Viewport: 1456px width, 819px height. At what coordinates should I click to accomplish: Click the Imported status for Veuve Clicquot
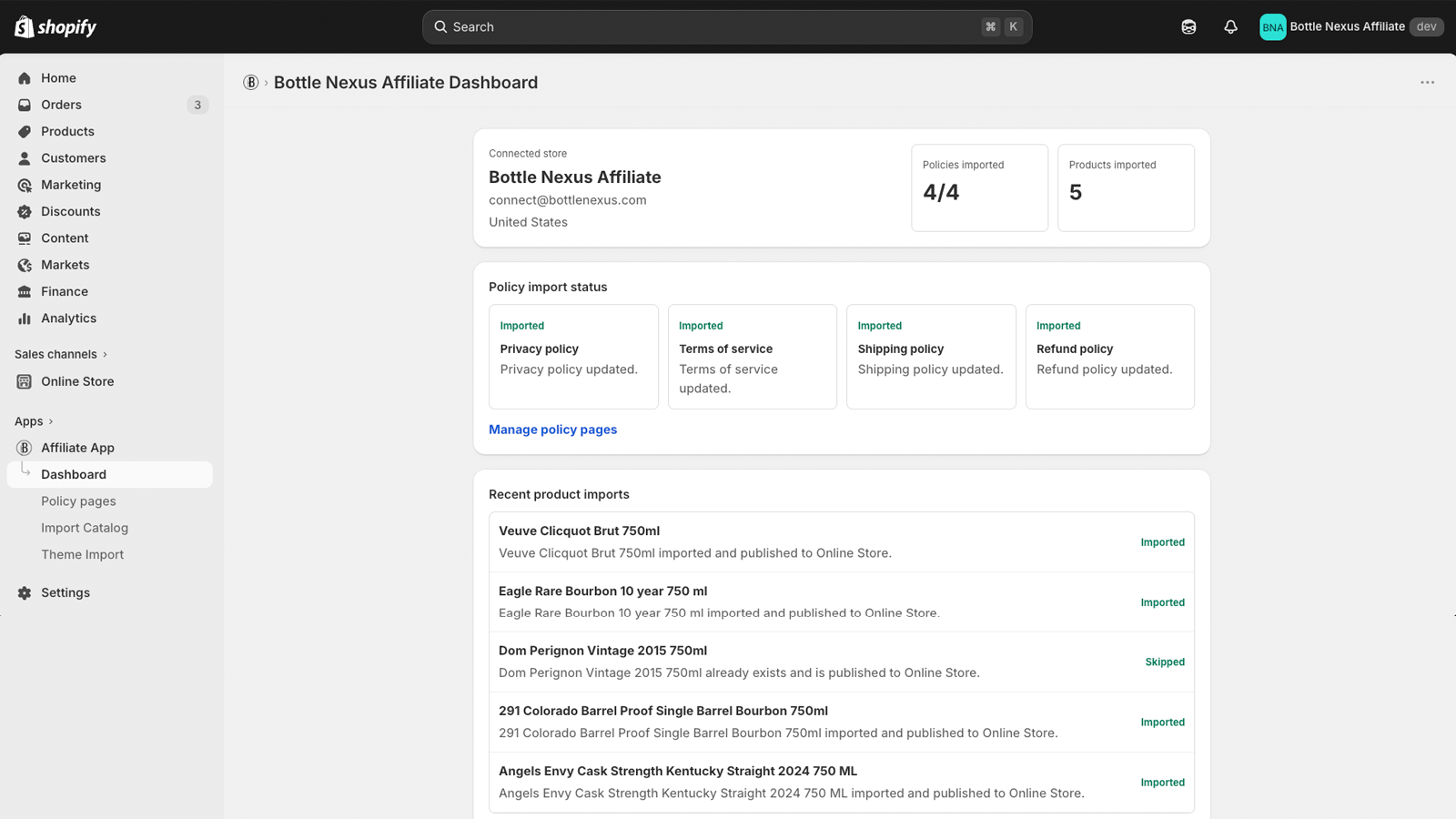[x=1163, y=542]
